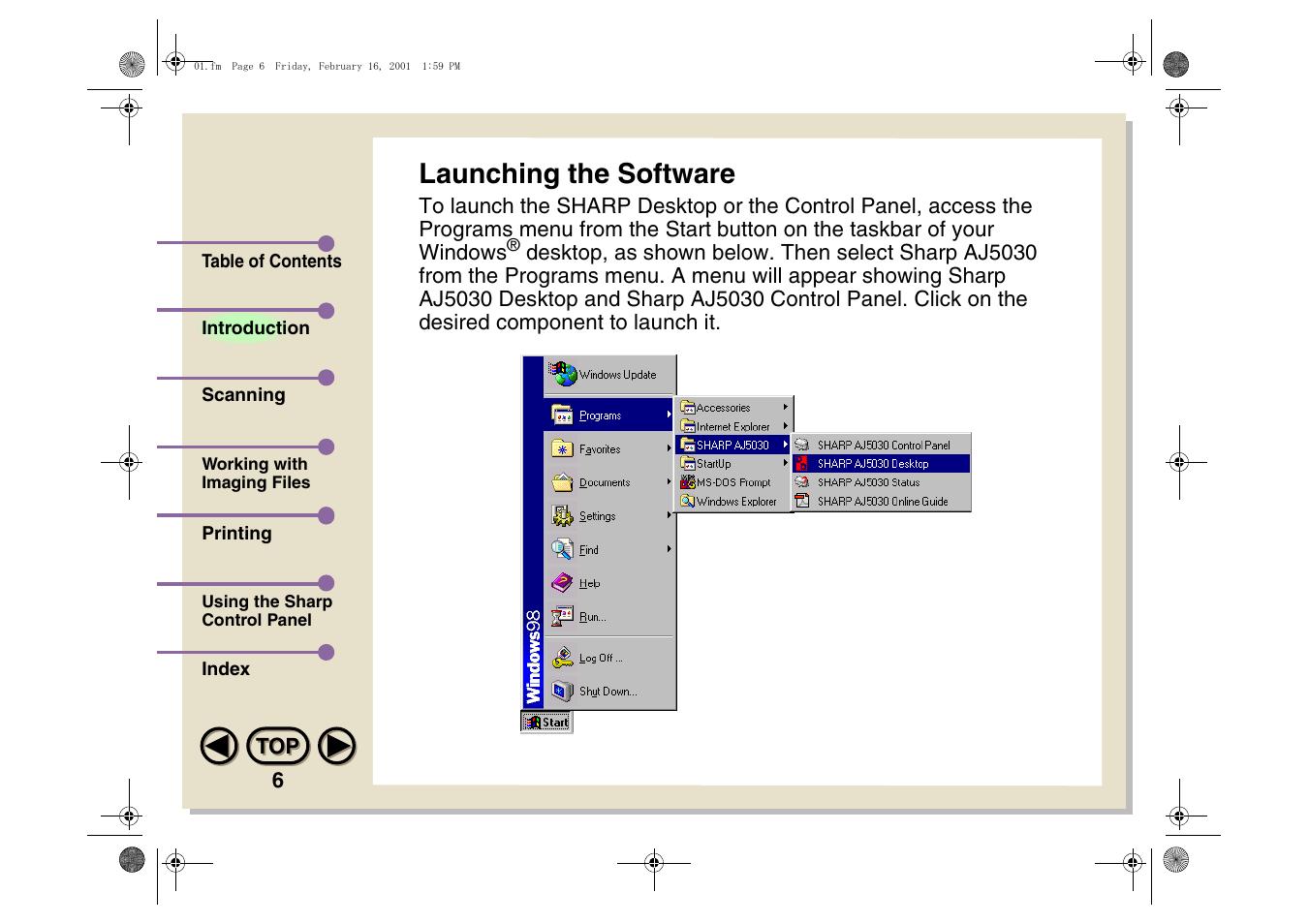
Task: Expand the Accessories submenu arrow
Action: (786, 408)
